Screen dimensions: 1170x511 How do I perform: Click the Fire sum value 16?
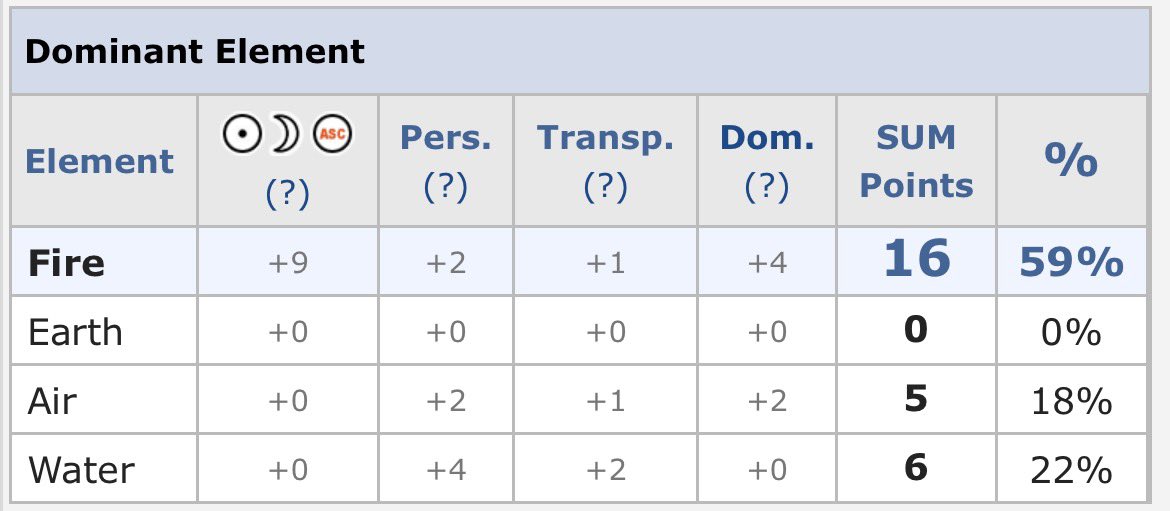coord(917,260)
